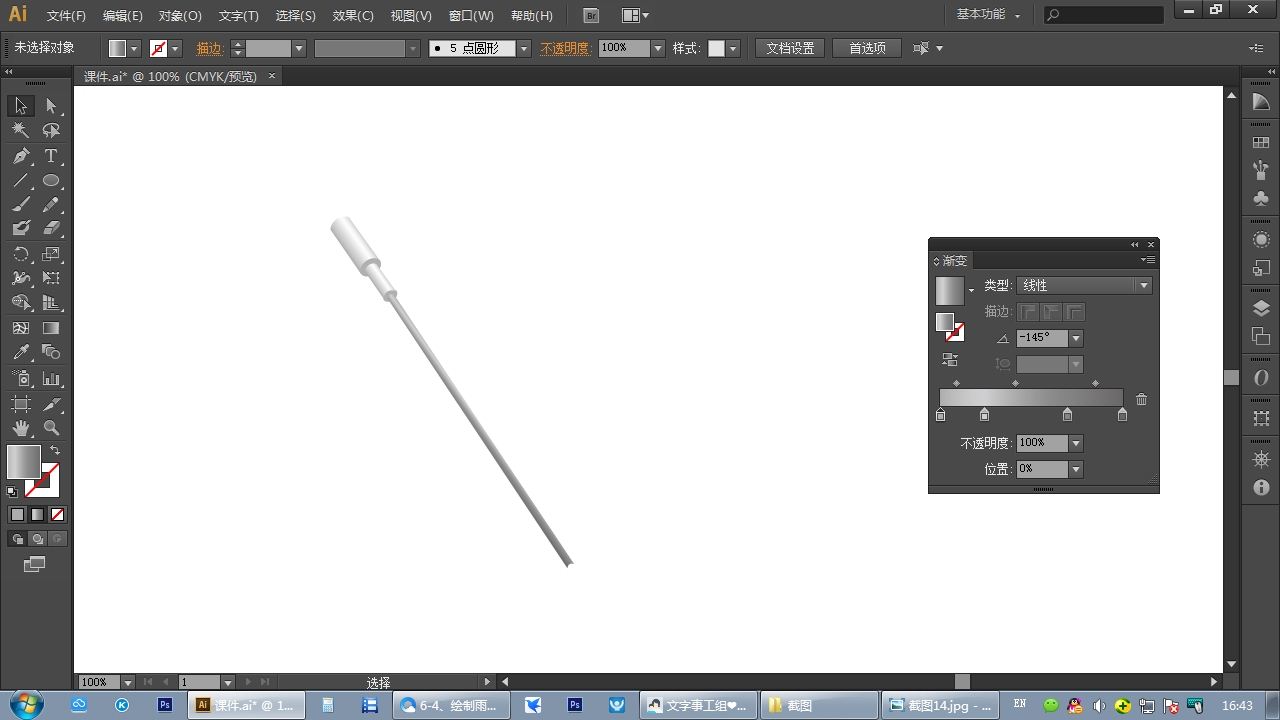Image resolution: width=1280 pixels, height=720 pixels.
Task: Select the Pen tool
Action: [x=21, y=156]
